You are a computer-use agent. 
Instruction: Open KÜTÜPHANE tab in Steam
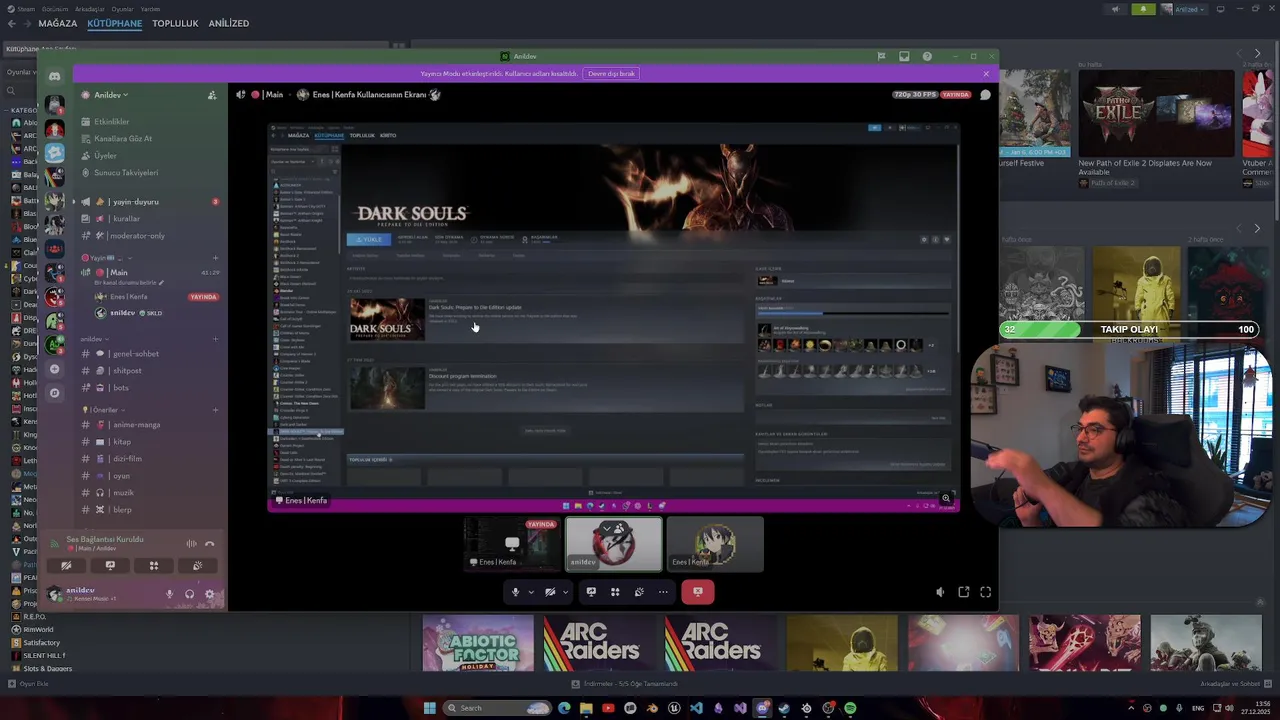115,23
